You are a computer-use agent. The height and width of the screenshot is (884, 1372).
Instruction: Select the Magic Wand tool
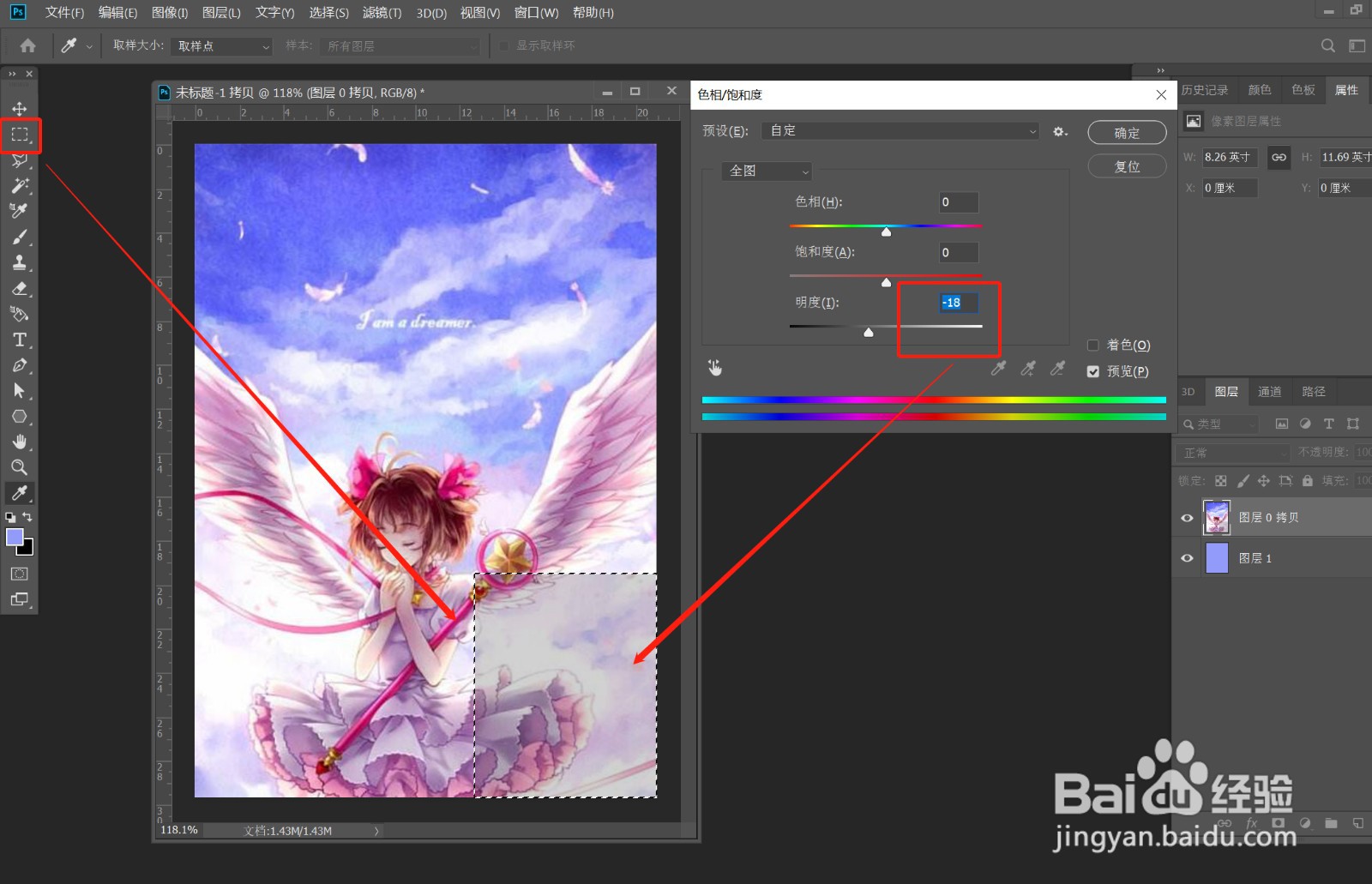(19, 185)
